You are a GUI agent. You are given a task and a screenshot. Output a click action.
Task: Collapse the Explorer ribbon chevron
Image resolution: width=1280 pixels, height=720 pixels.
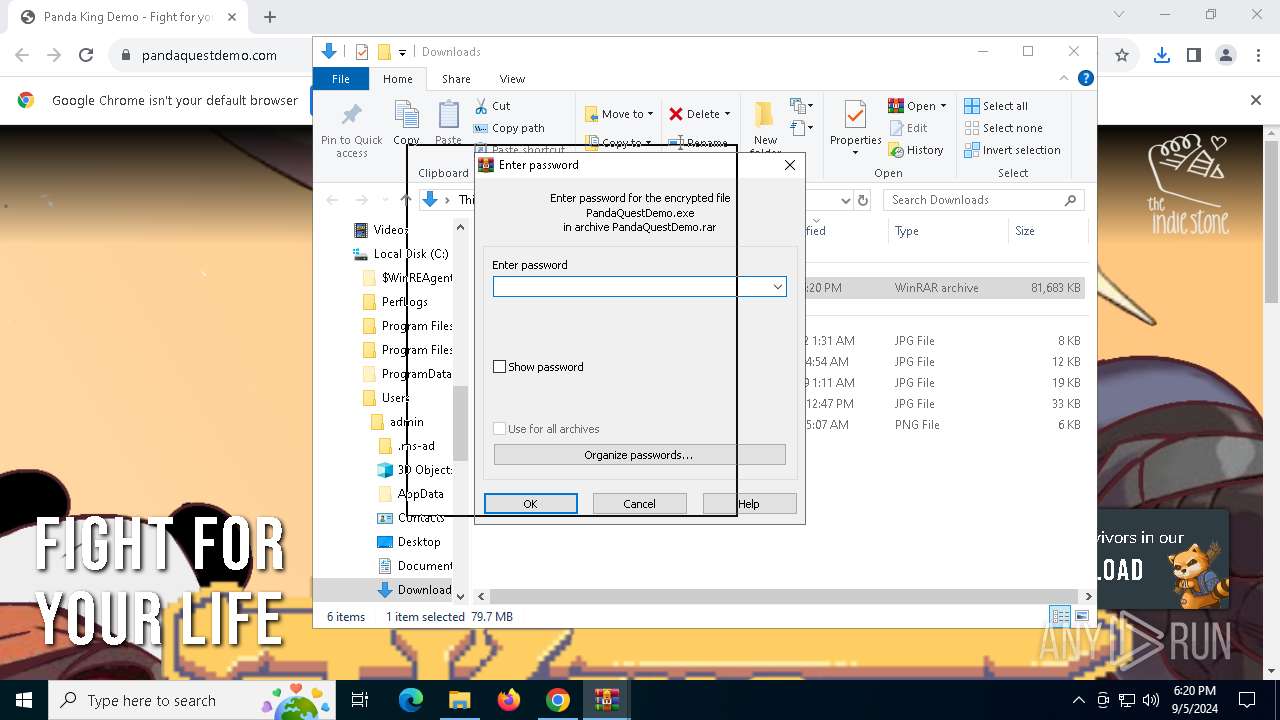pyautogui.click(x=1064, y=79)
